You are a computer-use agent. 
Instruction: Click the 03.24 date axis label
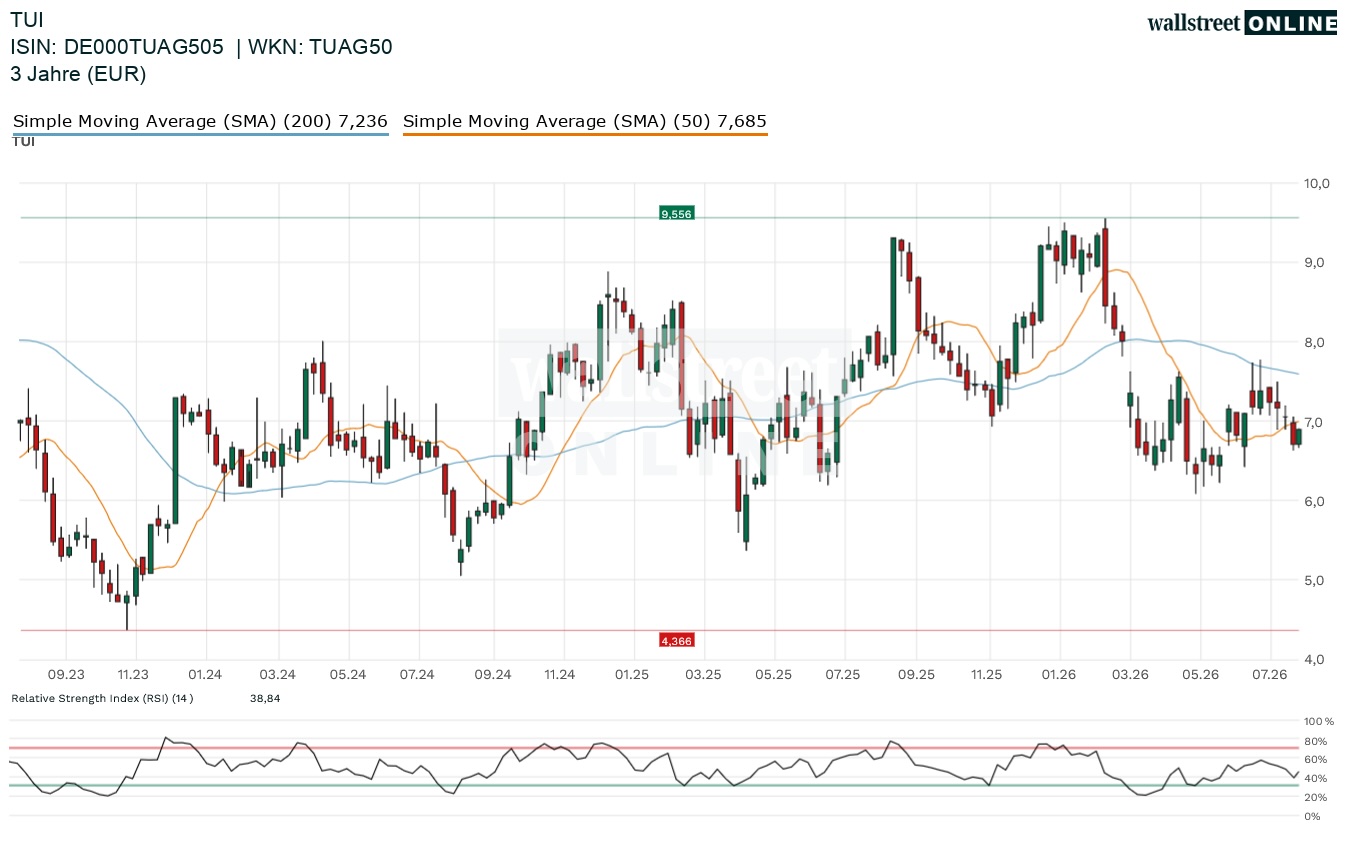[277, 675]
